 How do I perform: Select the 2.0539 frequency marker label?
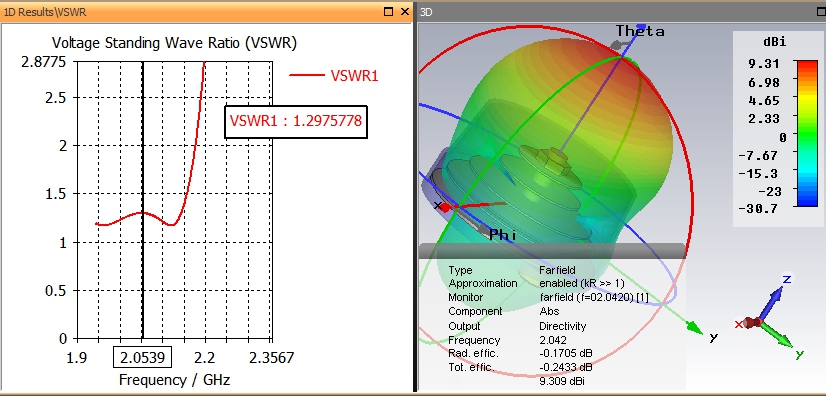pos(143,359)
